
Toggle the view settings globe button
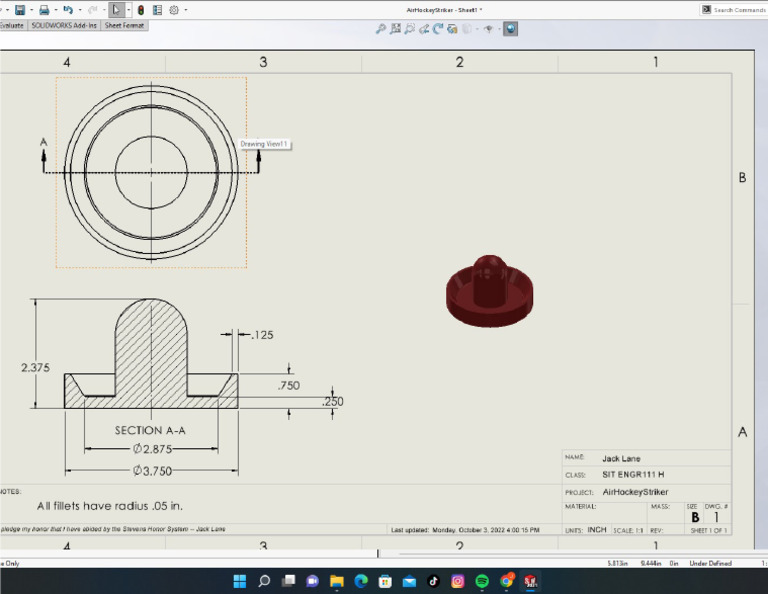click(x=511, y=29)
